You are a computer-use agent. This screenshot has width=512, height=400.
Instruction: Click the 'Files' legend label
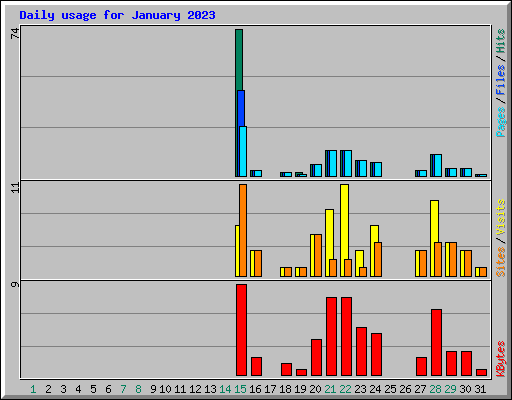pyautogui.click(x=500, y=80)
